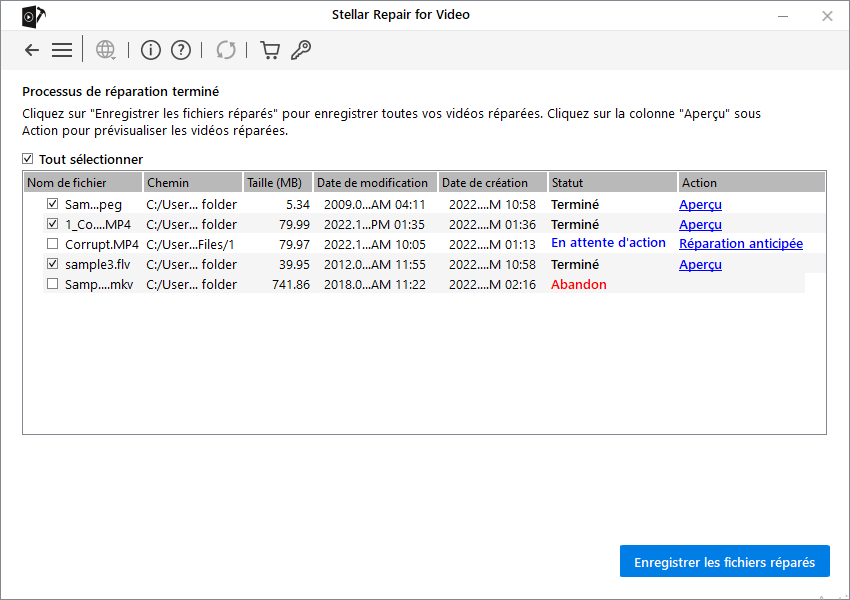
Task: Click 'Réparation anticipée' link for Corrupt.MP4
Action: [741, 244]
